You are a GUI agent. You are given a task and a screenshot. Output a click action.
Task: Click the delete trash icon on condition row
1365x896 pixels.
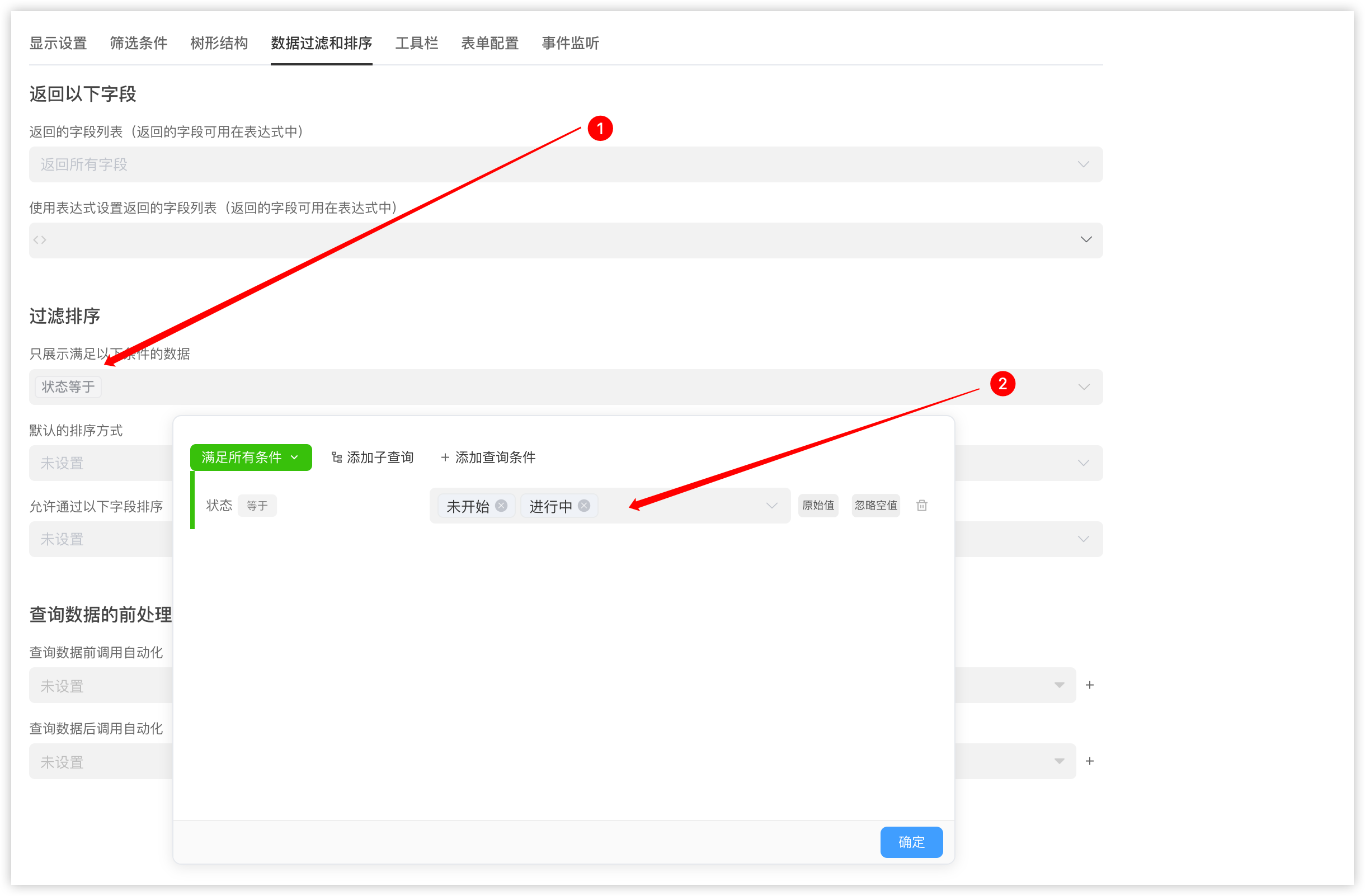pyautogui.click(x=920, y=505)
